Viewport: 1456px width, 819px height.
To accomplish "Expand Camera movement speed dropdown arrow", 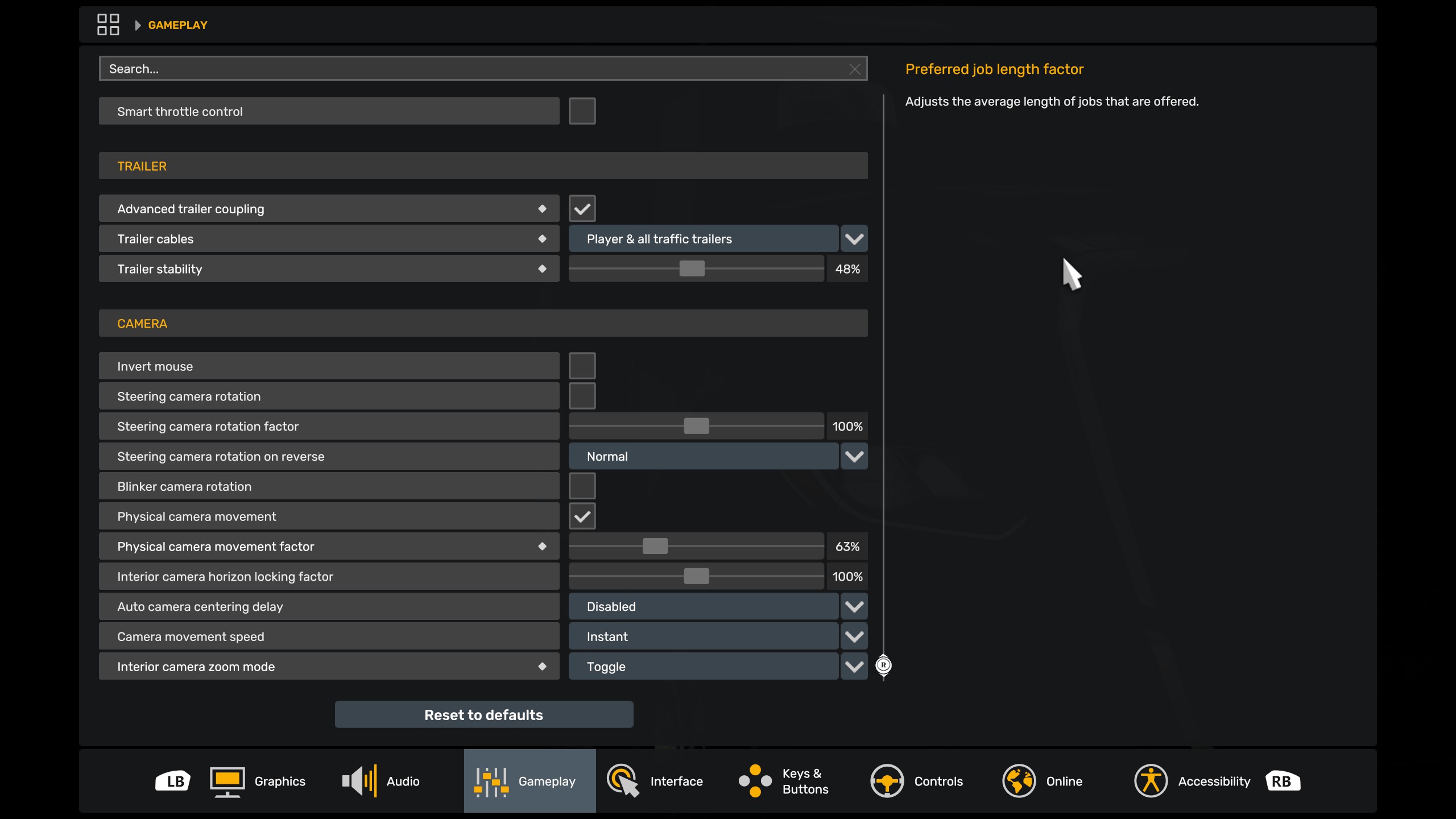I will (854, 636).
